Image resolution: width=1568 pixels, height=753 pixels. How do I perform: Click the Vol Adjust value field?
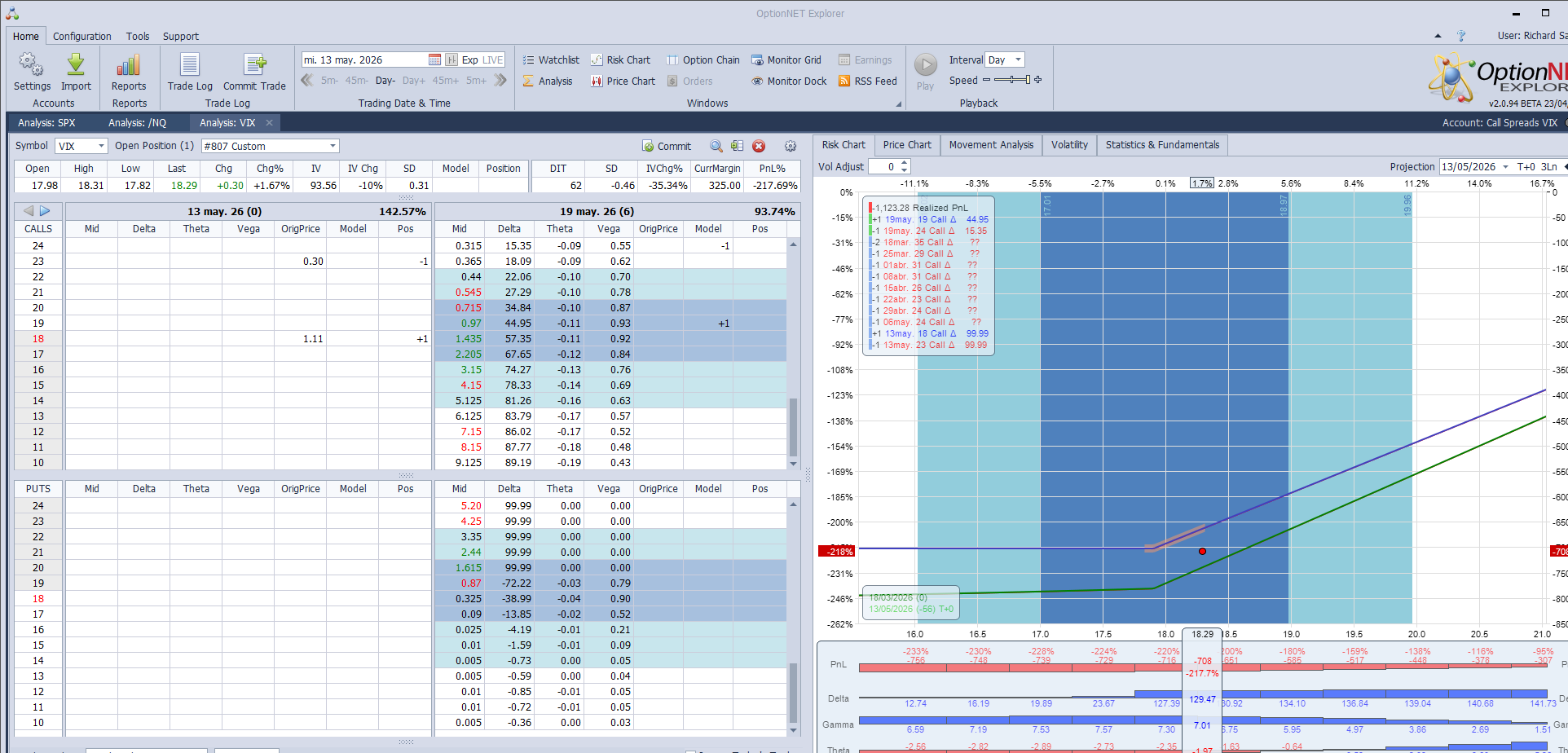tap(883, 166)
